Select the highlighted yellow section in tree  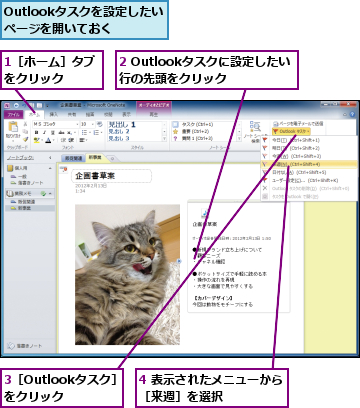click(30, 208)
